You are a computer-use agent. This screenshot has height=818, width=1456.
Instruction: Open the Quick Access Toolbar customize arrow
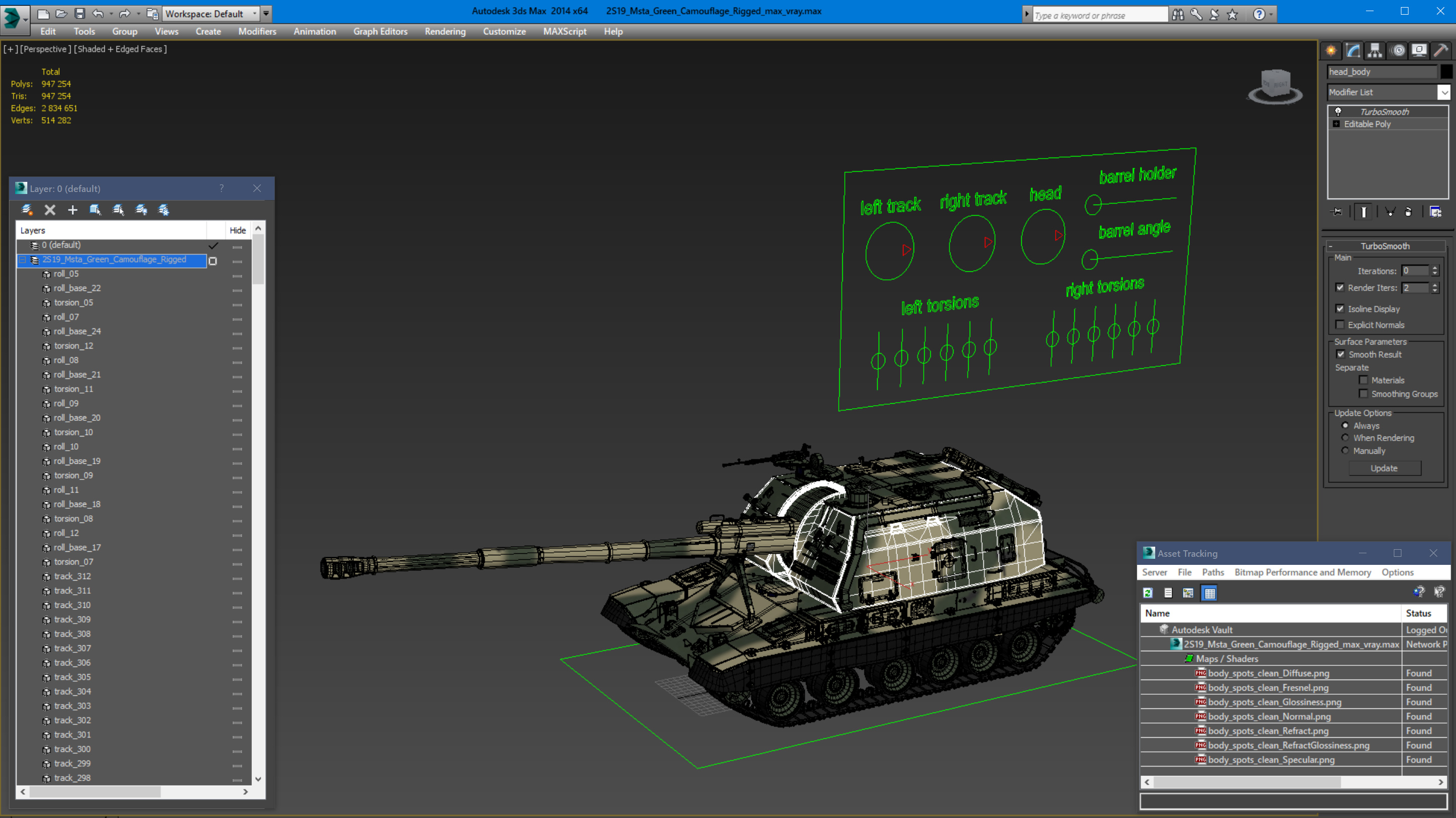pos(265,14)
